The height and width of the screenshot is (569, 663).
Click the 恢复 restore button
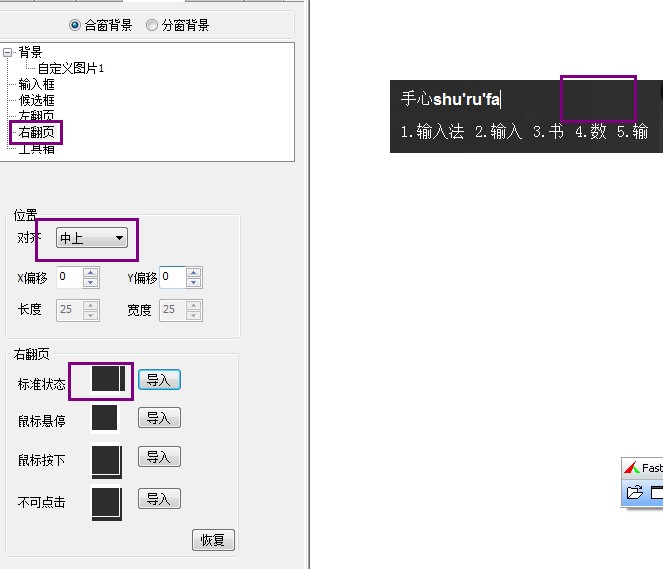[213, 540]
